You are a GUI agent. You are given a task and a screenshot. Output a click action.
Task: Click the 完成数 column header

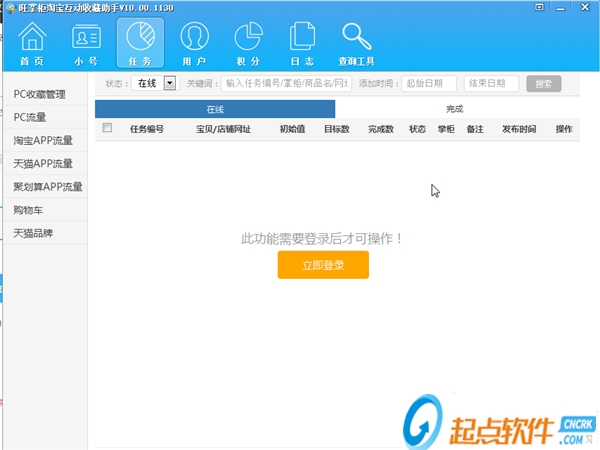(x=381, y=129)
